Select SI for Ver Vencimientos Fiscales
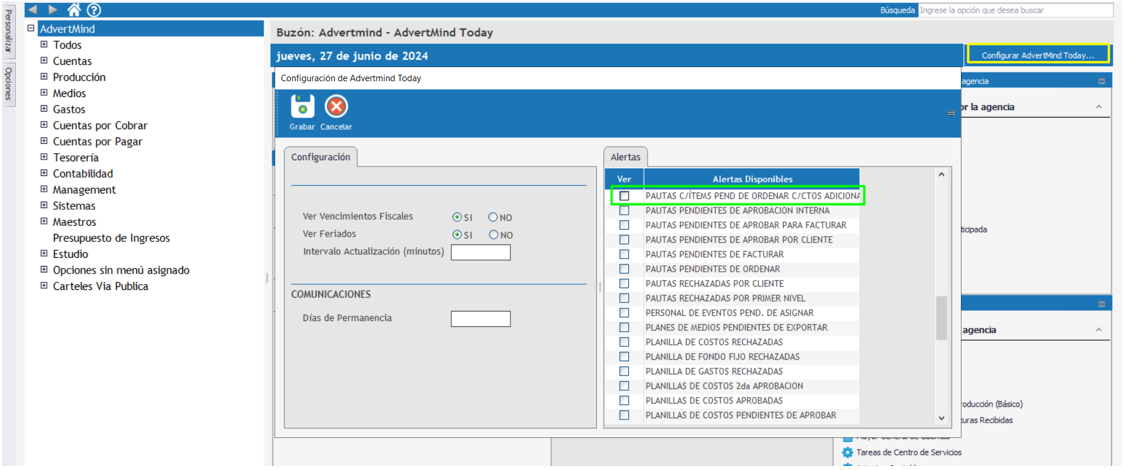Viewport: 1123px width, 470px height. [x=457, y=217]
